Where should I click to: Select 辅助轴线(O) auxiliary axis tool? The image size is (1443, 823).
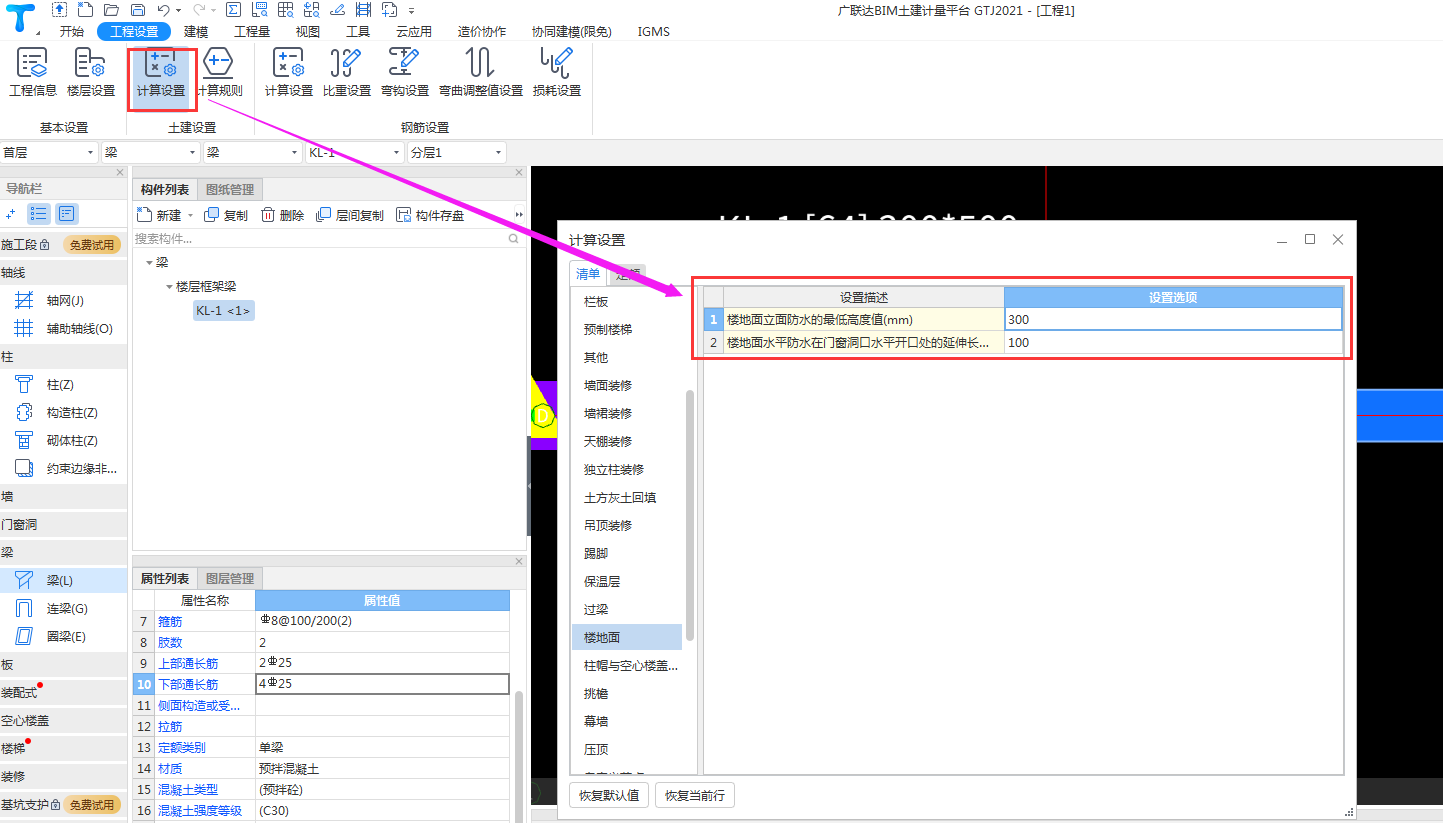click(65, 328)
